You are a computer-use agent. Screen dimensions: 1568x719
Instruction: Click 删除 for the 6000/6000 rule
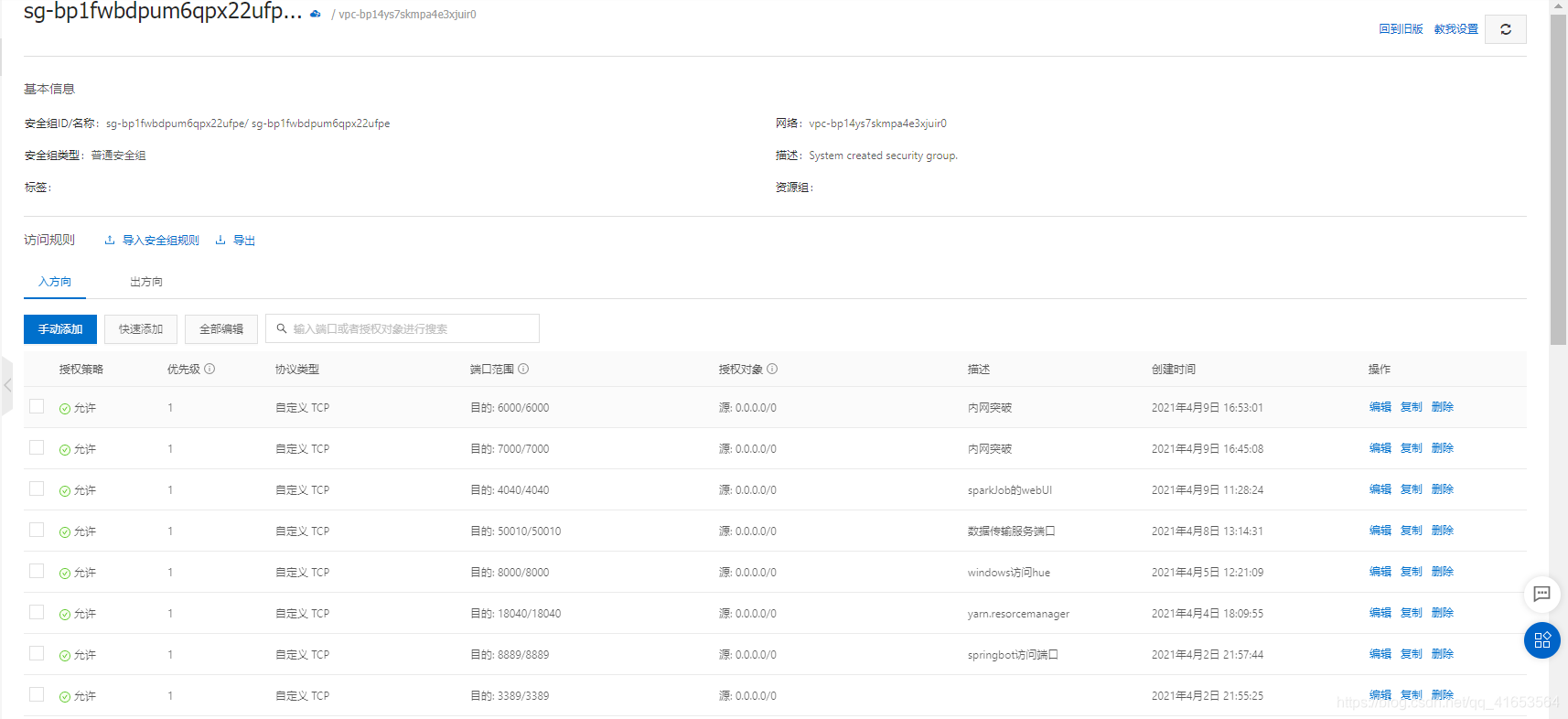[x=1443, y=407]
